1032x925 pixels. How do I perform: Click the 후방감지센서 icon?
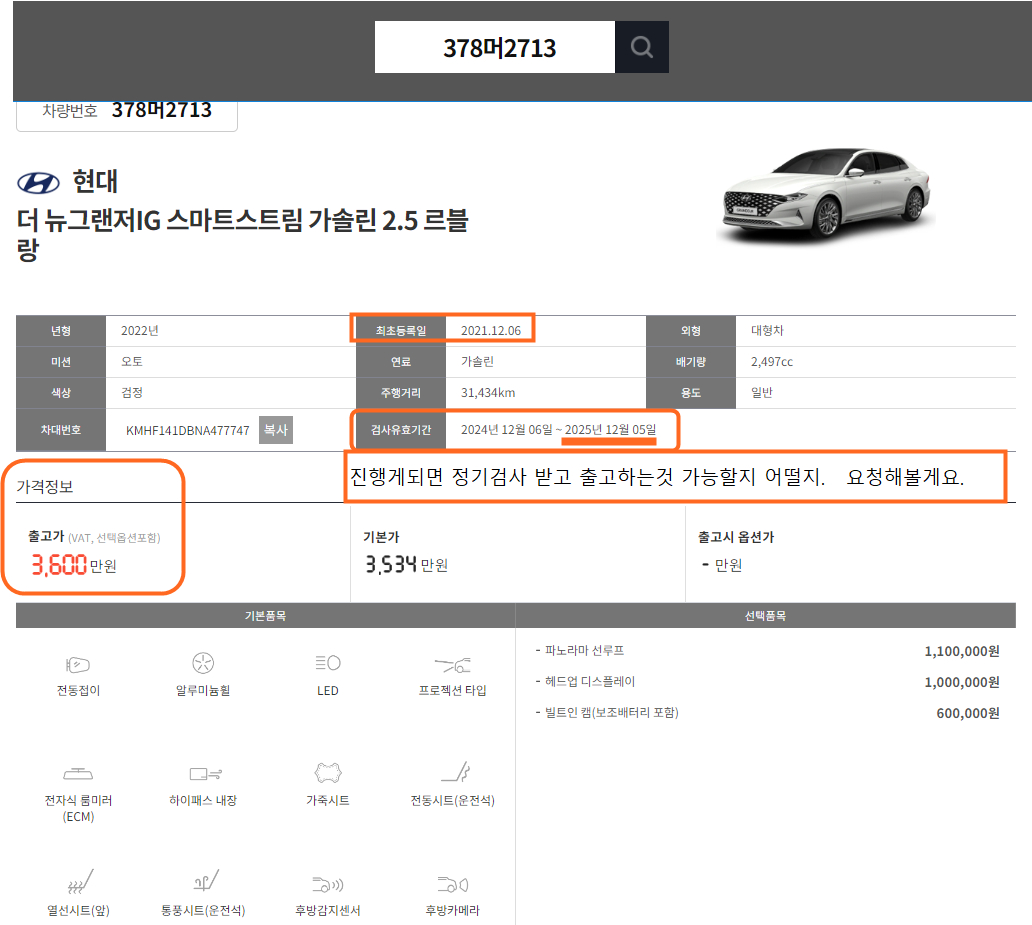[x=327, y=884]
